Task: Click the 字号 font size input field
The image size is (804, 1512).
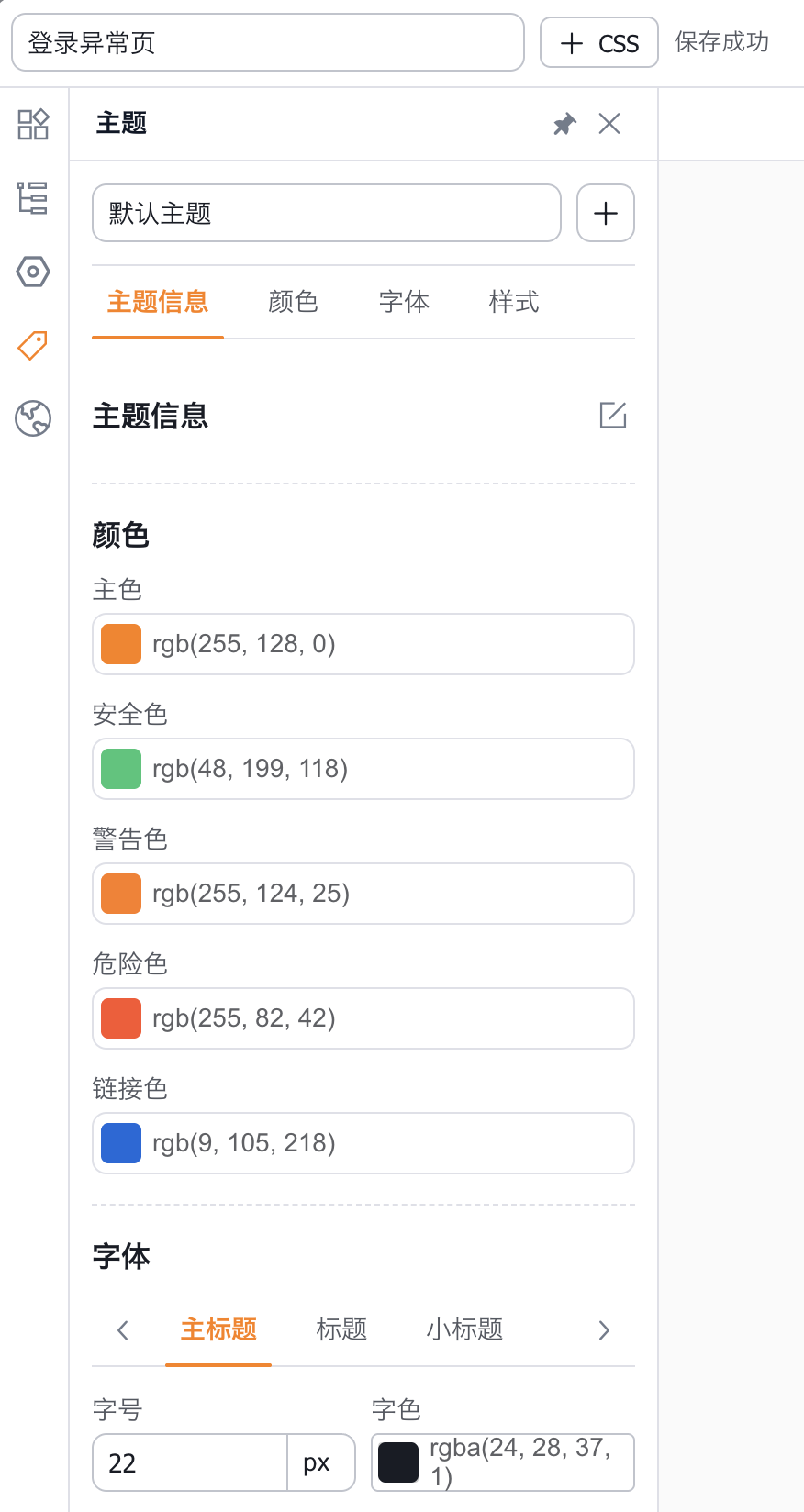Action: coord(190,1462)
